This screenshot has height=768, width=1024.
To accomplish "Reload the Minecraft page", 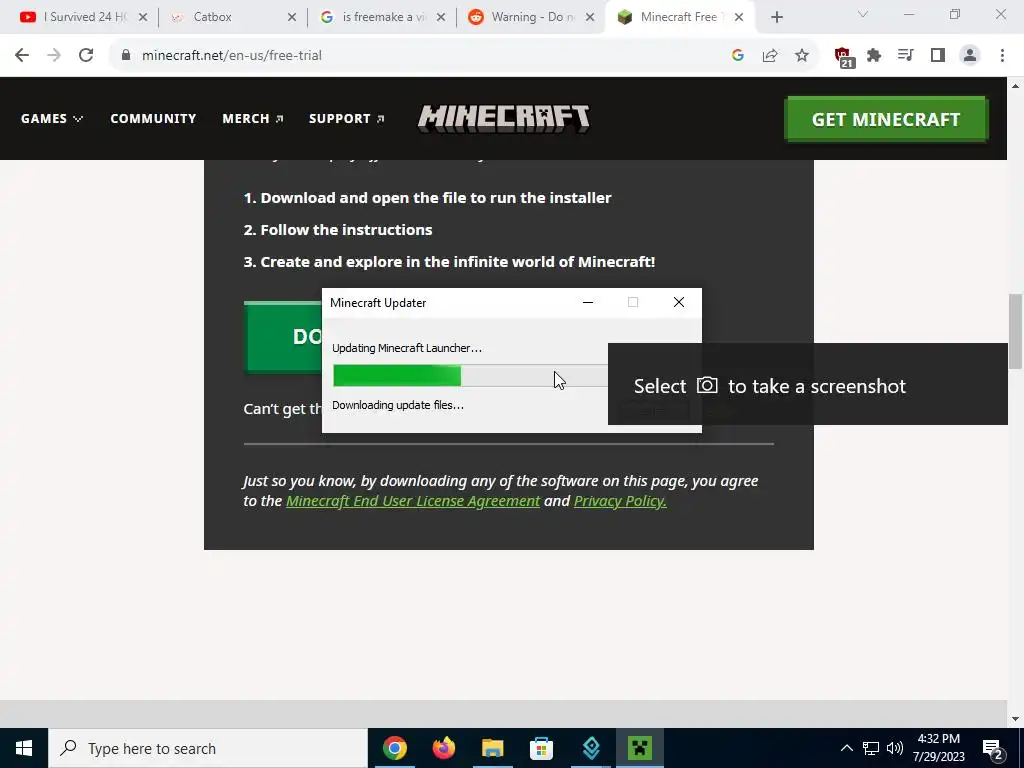I will (x=86, y=56).
